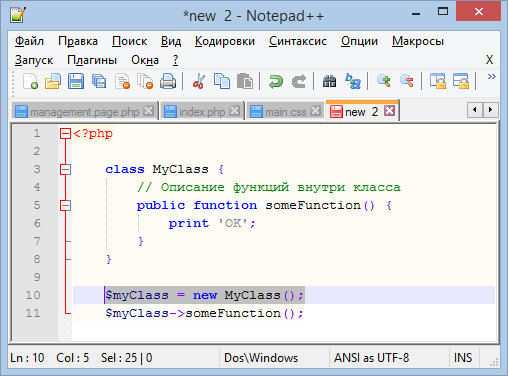Toggle INS insert mode in status bar
Viewport: 508px width, 376px height.
[x=463, y=358]
